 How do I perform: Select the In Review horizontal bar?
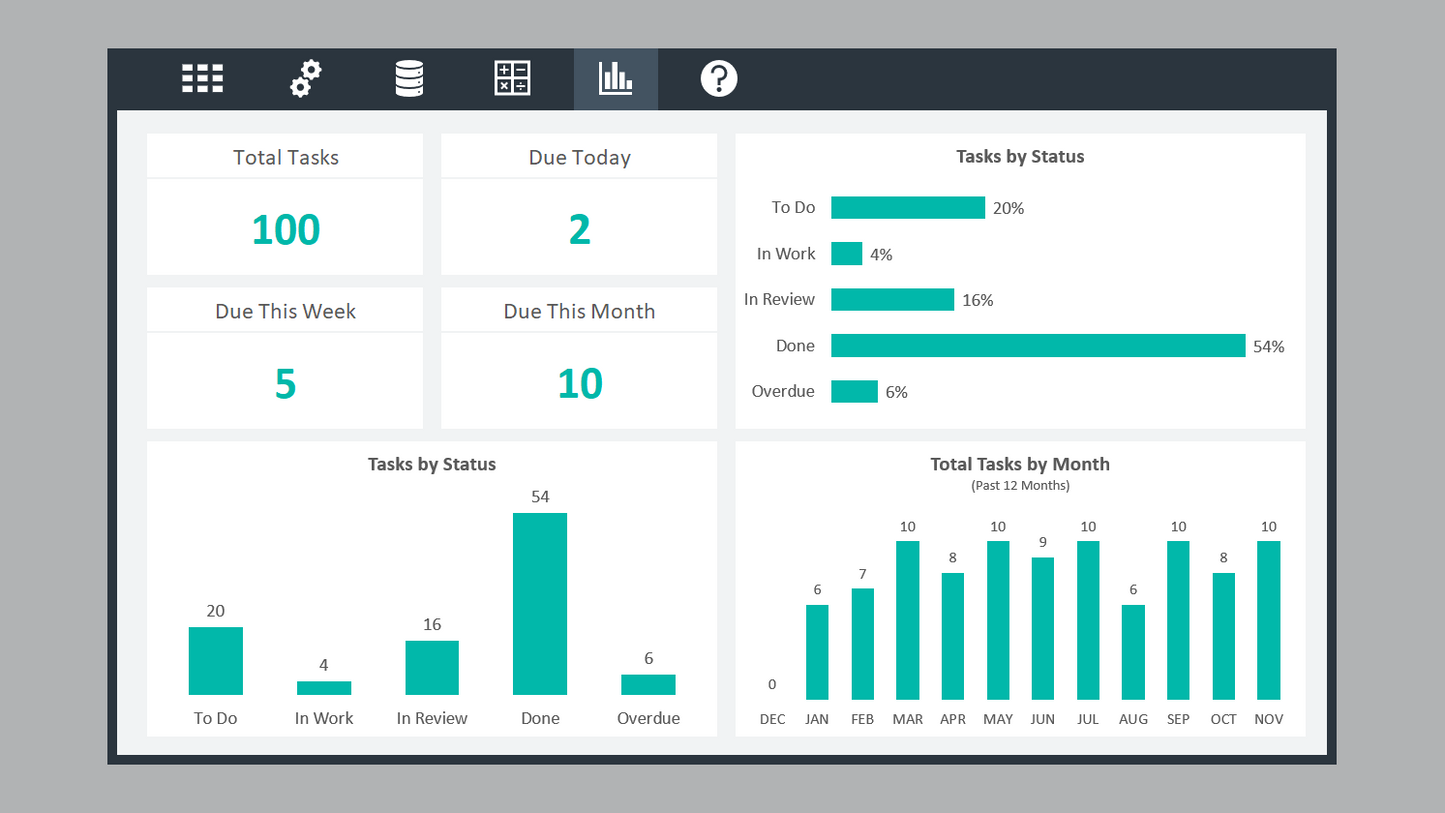(x=892, y=300)
